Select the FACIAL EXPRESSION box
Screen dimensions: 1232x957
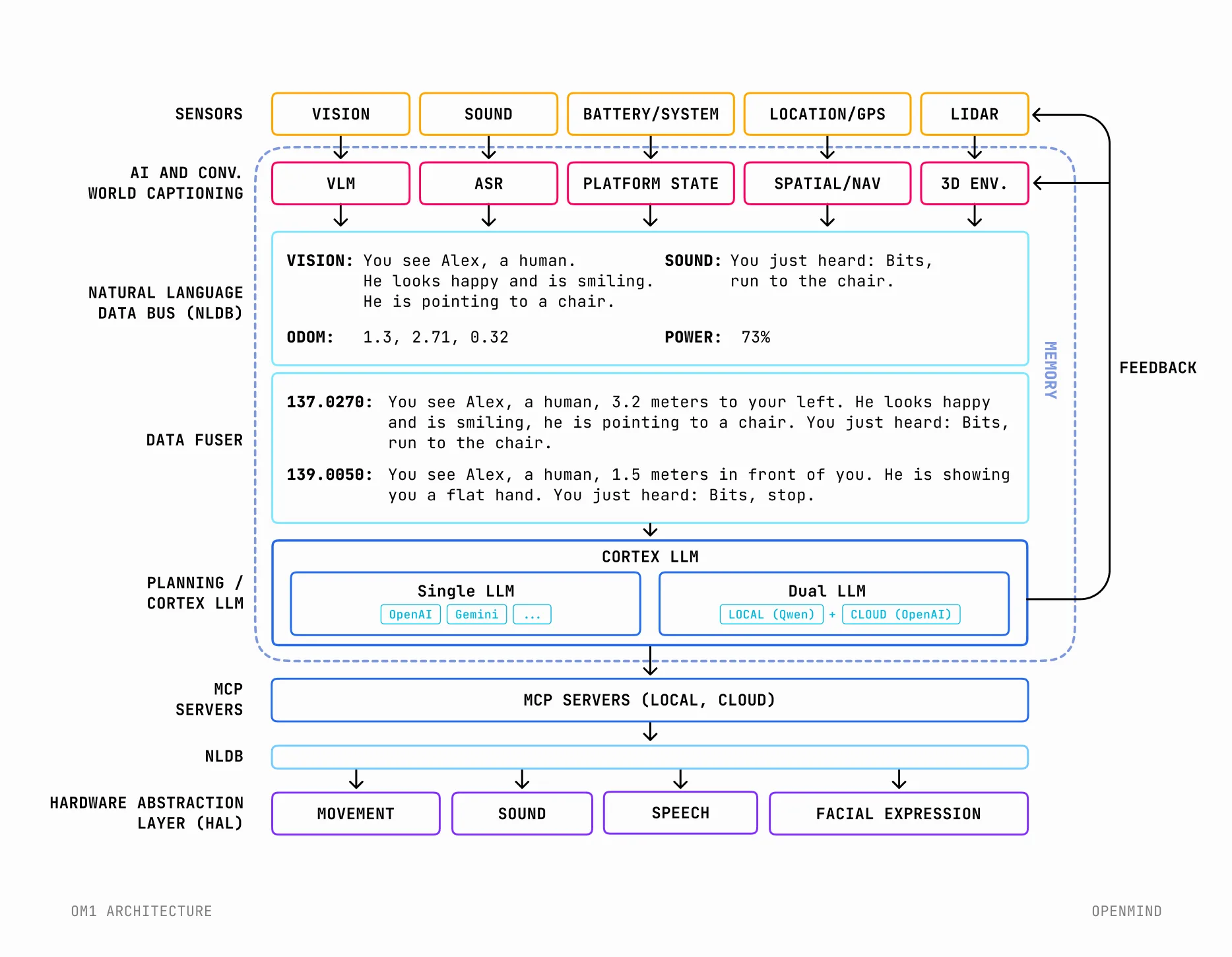point(899,814)
